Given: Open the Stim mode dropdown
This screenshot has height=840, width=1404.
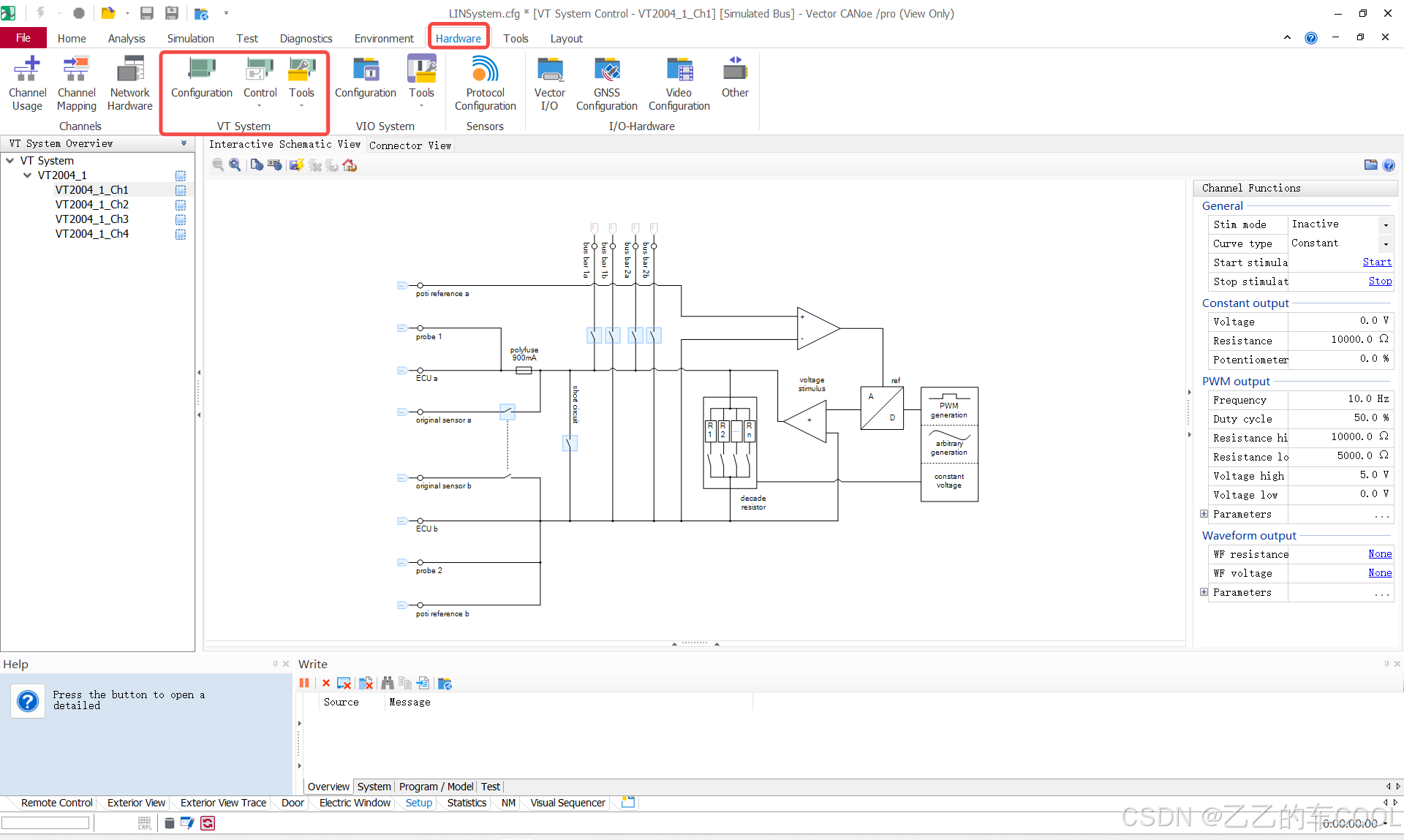Looking at the screenshot, I should (1385, 224).
